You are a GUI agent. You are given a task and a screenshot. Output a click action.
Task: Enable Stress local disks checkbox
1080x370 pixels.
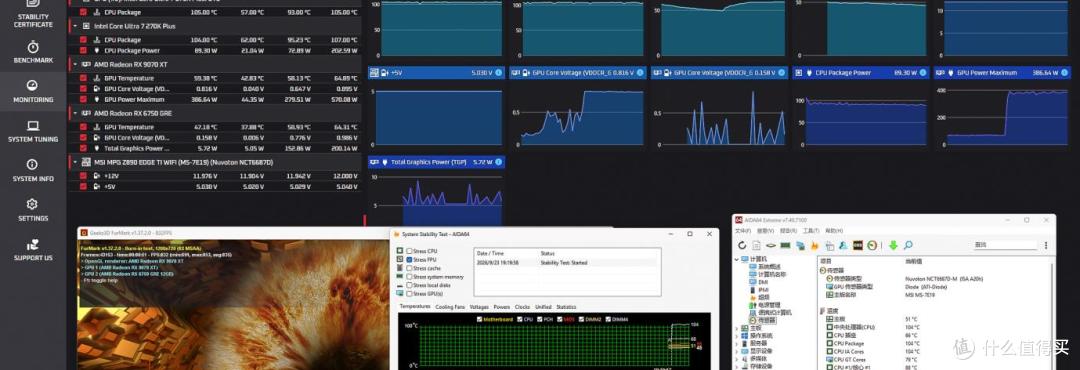coord(409,285)
